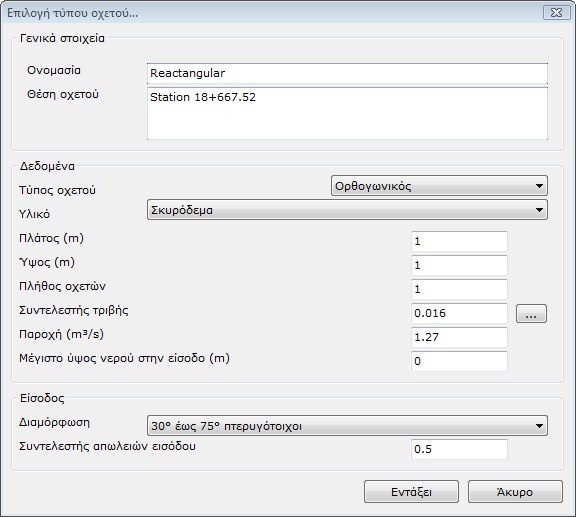Click the Θέση οχετού text area
The width and height of the screenshot is (576, 517).
347,114
